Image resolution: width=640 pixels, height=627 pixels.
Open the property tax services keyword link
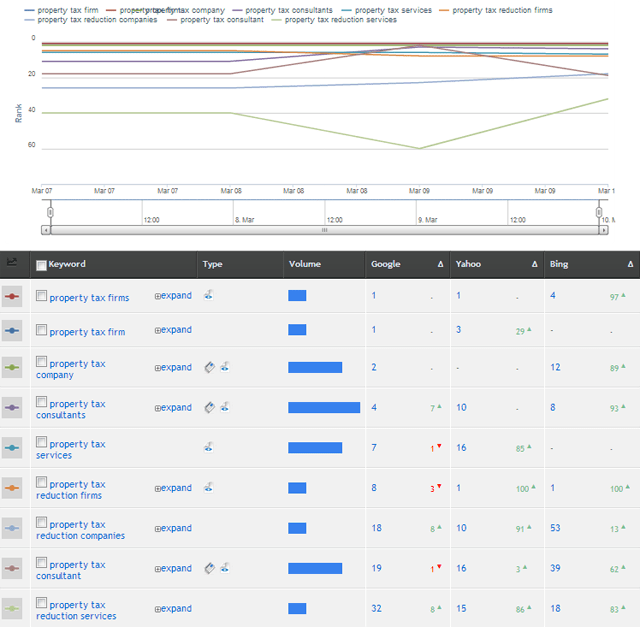pos(71,449)
